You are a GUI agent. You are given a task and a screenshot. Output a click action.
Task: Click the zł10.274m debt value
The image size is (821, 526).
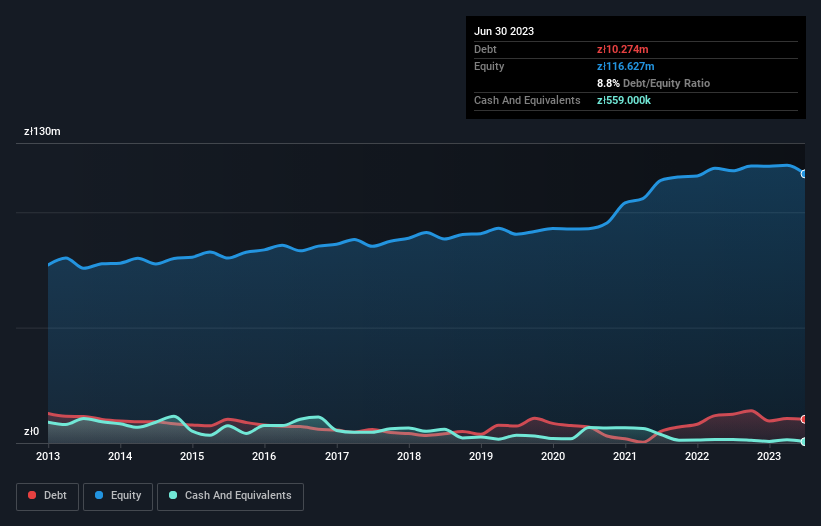click(623, 49)
